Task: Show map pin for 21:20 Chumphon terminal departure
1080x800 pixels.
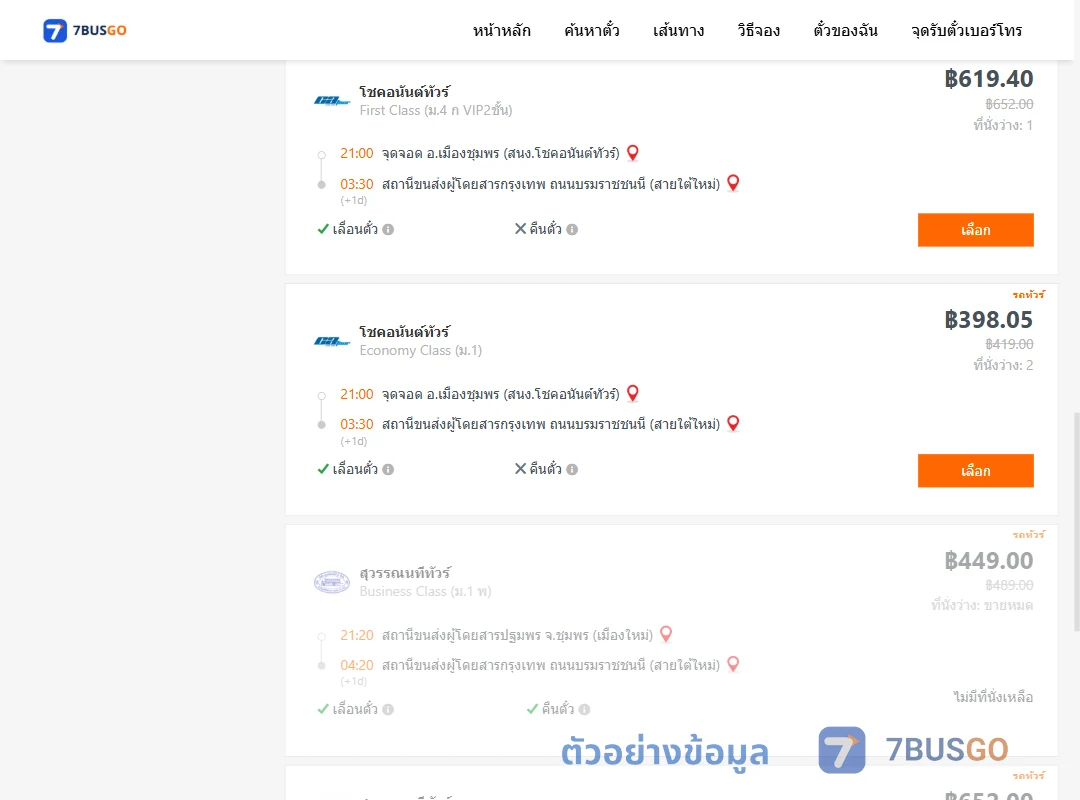Action: click(665, 633)
